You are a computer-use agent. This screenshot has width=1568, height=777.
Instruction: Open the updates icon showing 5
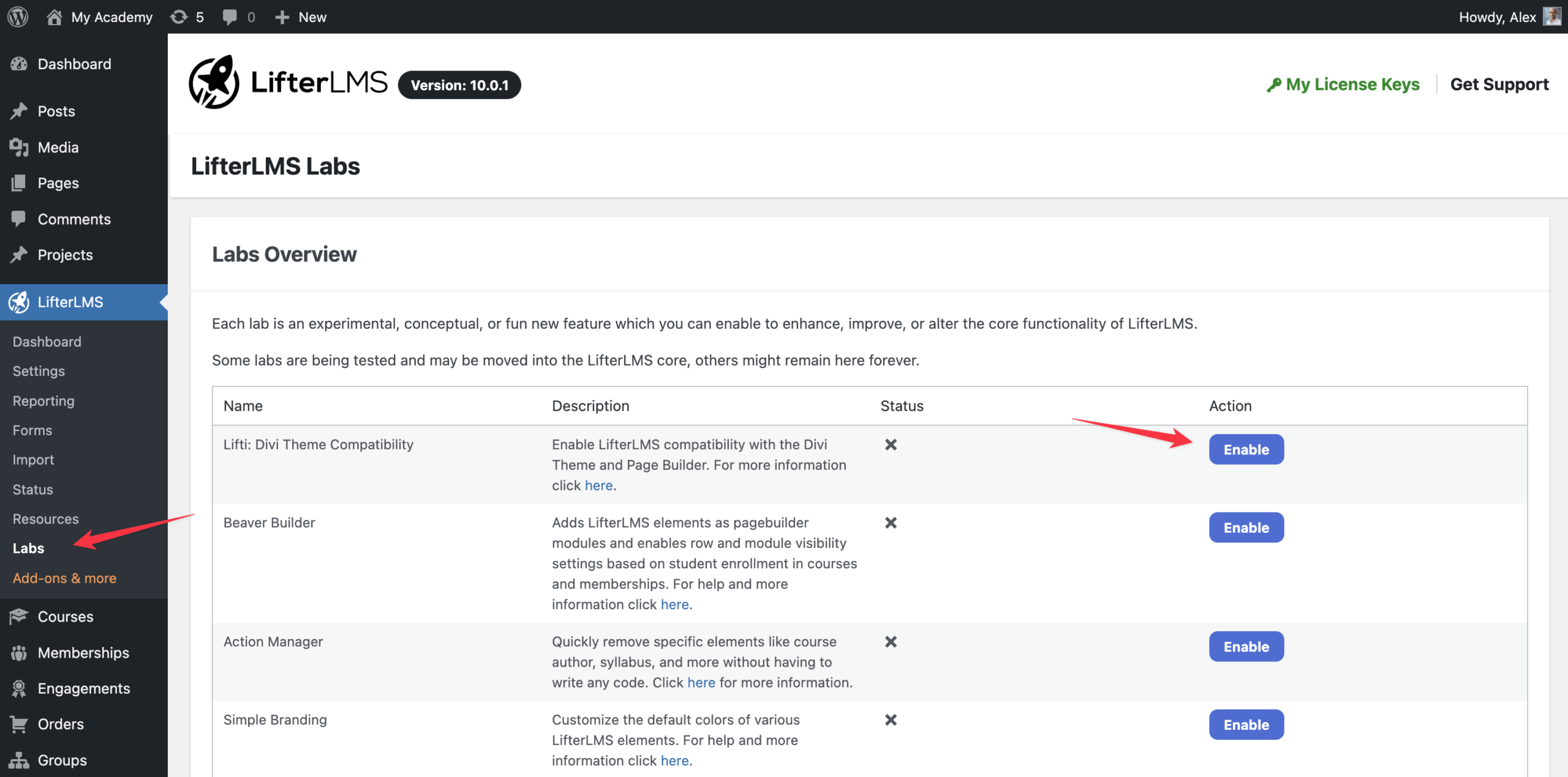(179, 17)
